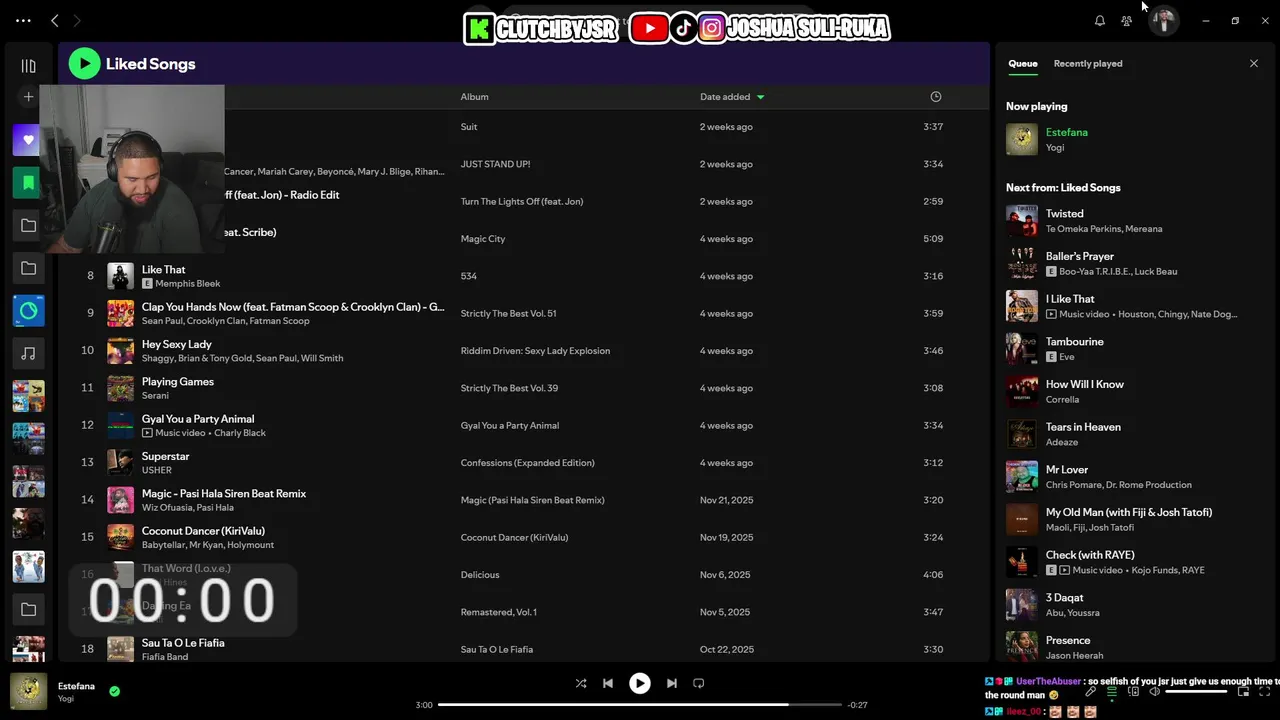
Task: Open artist Yogi under Now playing in queue
Action: pyautogui.click(x=1055, y=148)
